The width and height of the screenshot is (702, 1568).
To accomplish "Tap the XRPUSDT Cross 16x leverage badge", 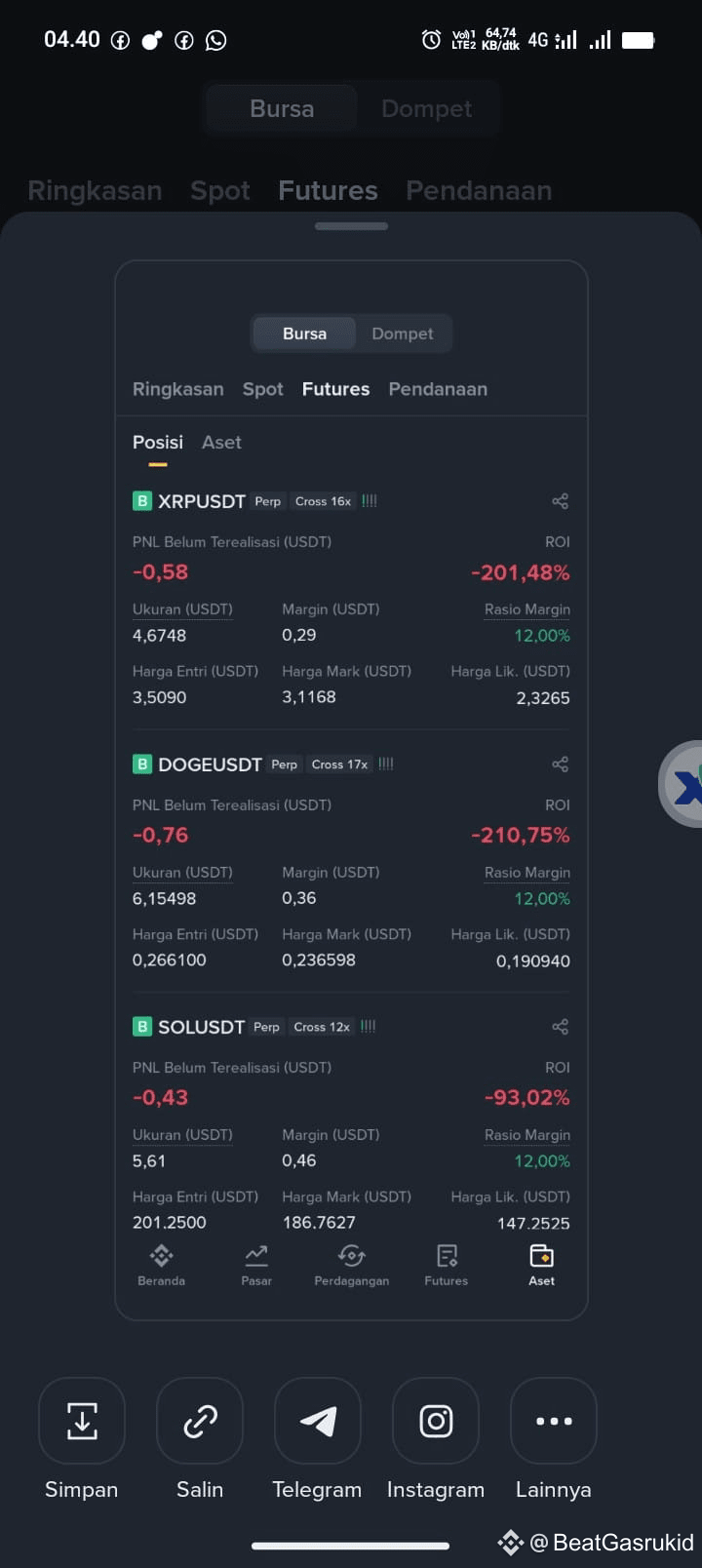I will click(x=323, y=501).
